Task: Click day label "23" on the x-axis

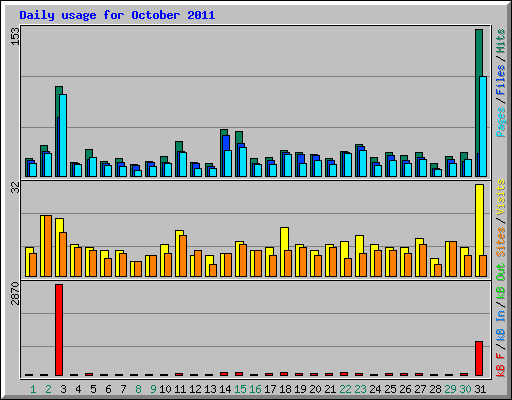Action: tap(360, 389)
